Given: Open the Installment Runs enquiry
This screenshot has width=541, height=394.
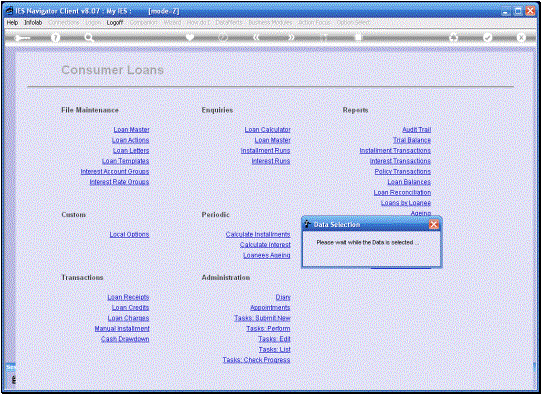Looking at the screenshot, I should point(266,151).
